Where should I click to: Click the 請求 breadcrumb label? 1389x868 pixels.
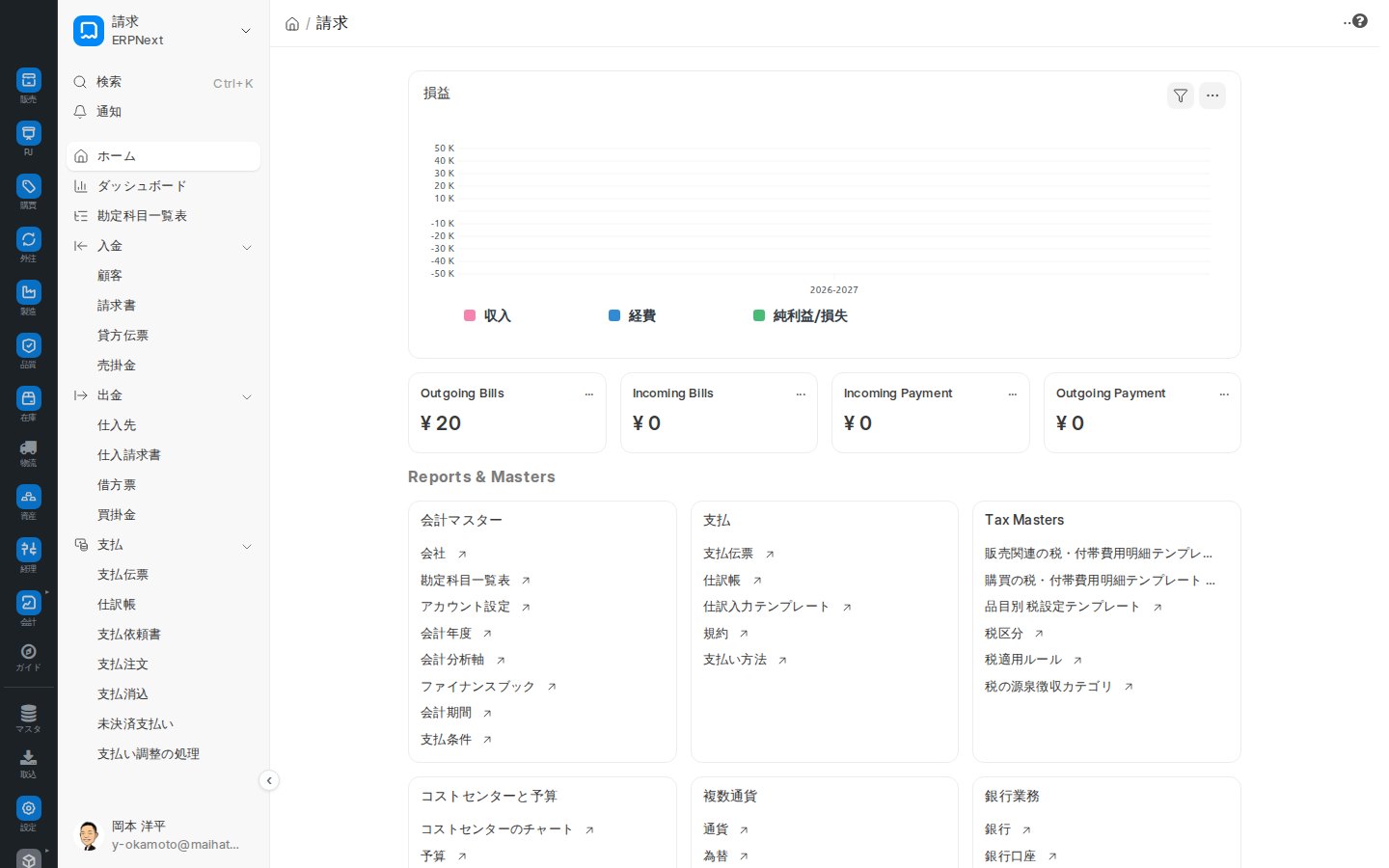pyautogui.click(x=332, y=23)
